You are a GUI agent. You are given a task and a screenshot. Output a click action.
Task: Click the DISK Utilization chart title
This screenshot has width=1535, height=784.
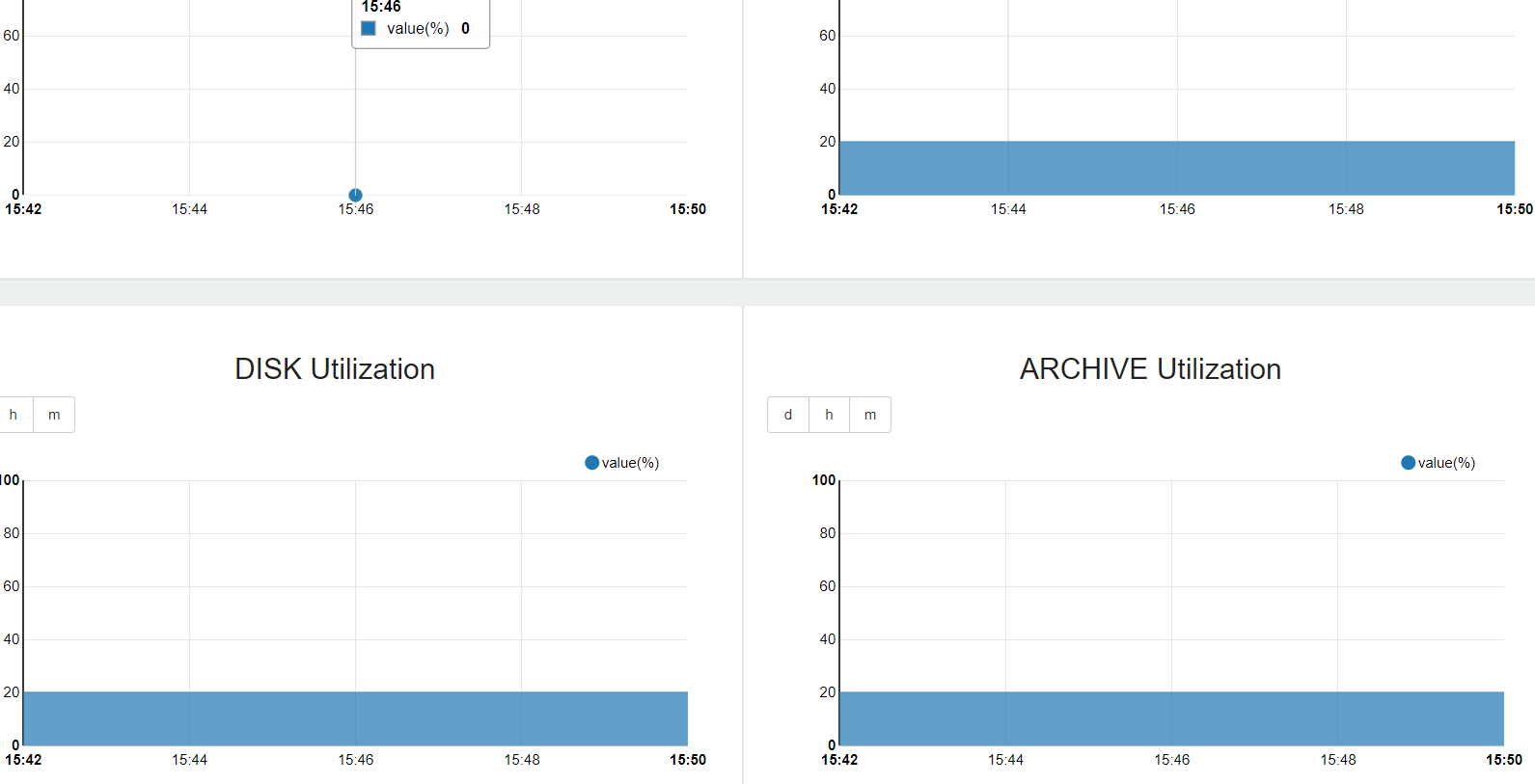pyautogui.click(x=335, y=369)
